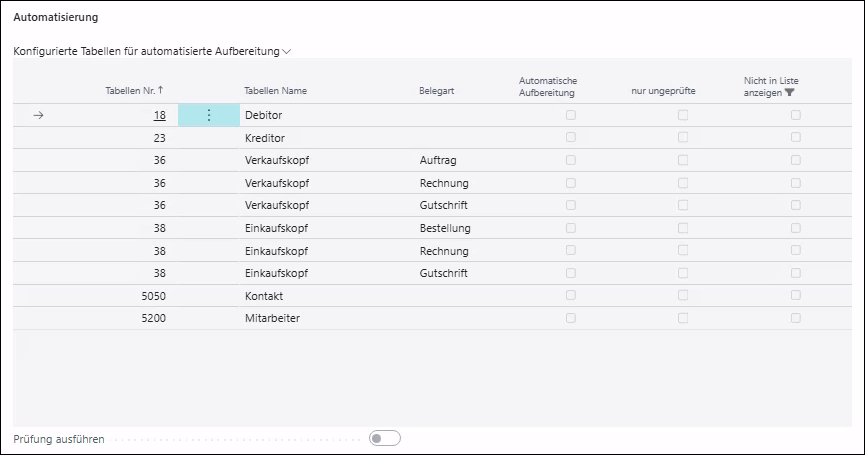
Task: Expand Konfigurierte Tabellen für automatisierte Aufbereitung dropdown
Action: tap(287, 51)
